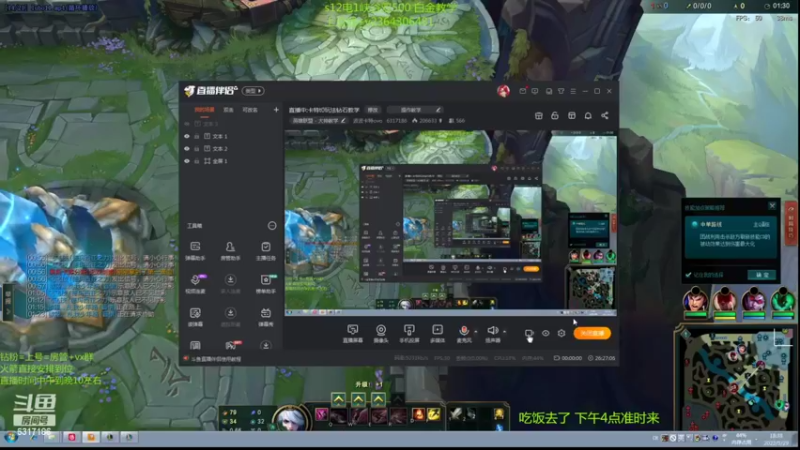
Task: Open the 弹幕助手 tool in the toolbox
Action: (195, 251)
